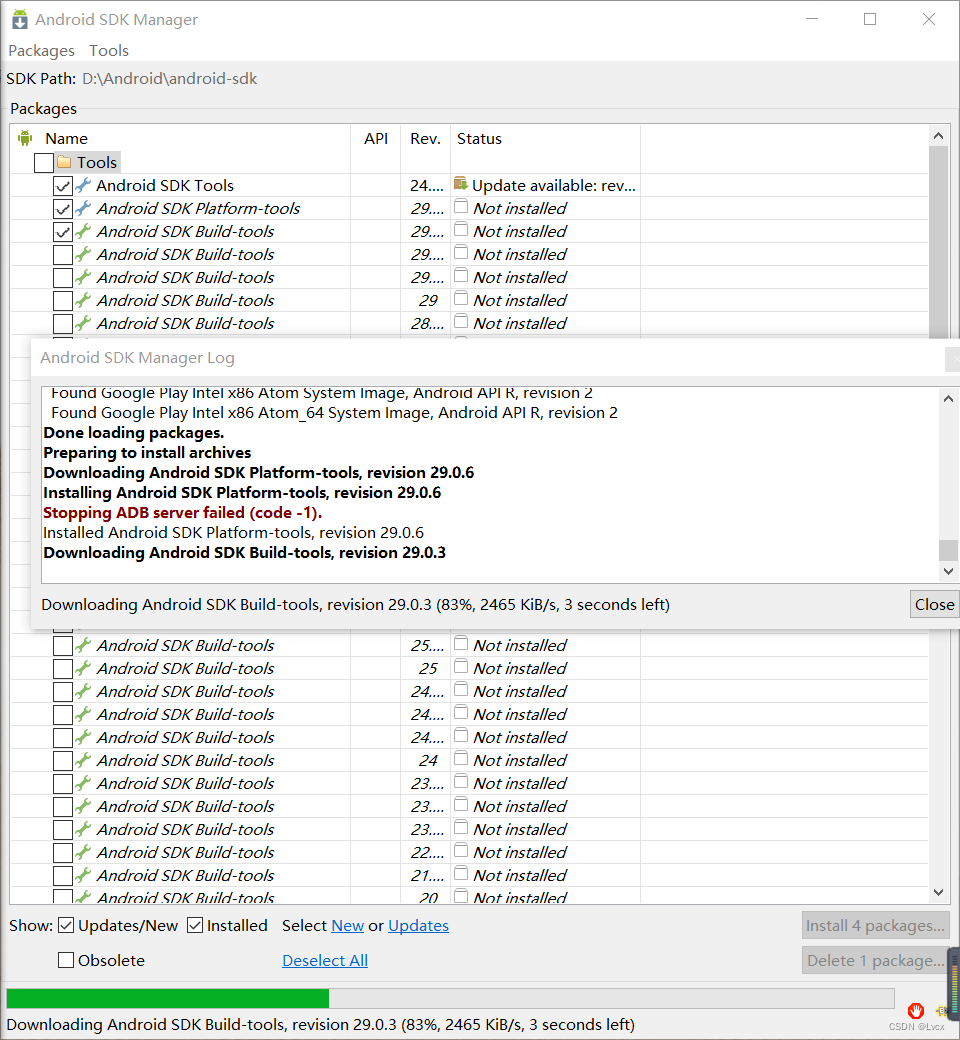Click the Android SDK Manager title bar icon
Screen dimensions: 960x1040
tap(20, 19)
